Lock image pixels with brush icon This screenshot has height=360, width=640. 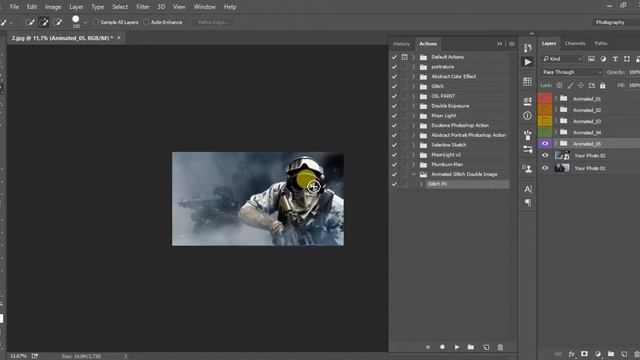pyautogui.click(x=570, y=85)
